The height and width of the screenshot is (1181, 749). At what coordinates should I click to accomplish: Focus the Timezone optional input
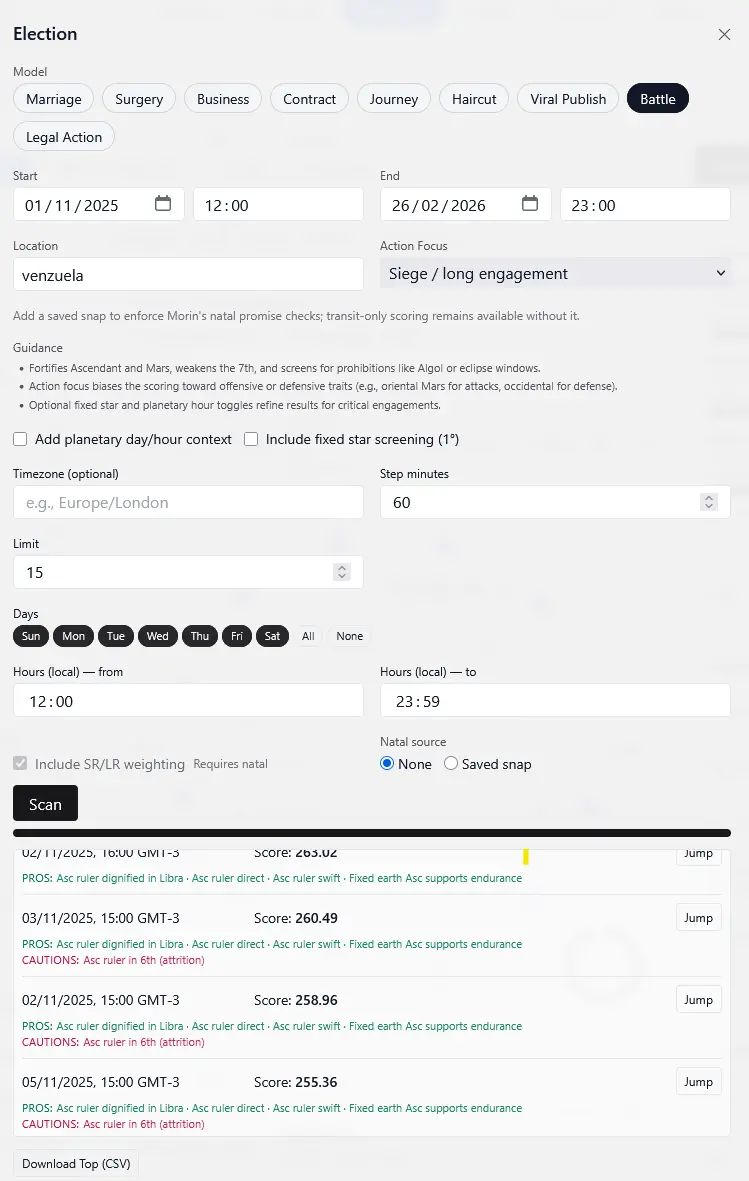pos(188,502)
